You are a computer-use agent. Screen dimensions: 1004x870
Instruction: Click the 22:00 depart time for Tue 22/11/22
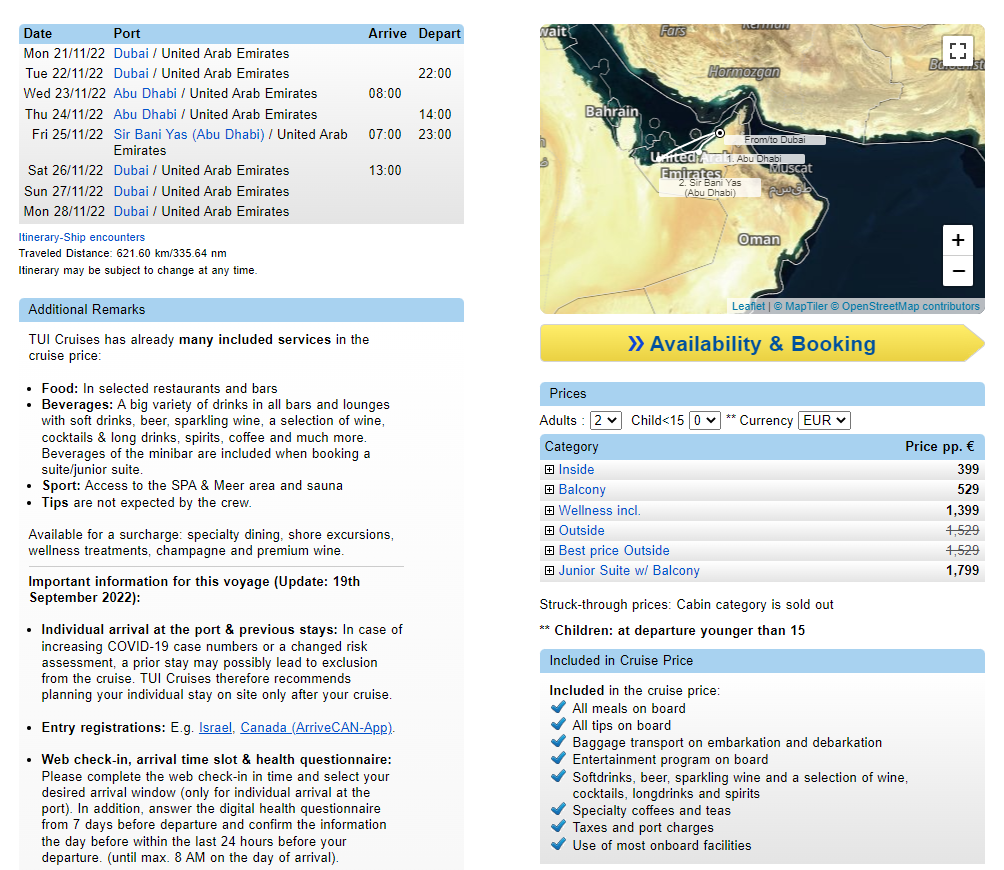pyautogui.click(x=435, y=74)
